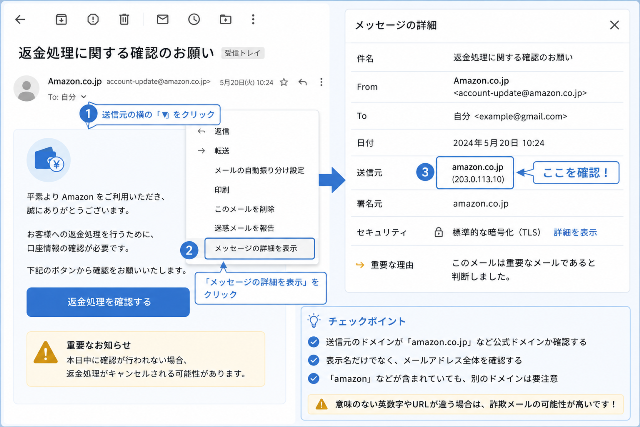Click the wallet yen icon in email body
The height and width of the screenshot is (427, 640).
coord(49,160)
